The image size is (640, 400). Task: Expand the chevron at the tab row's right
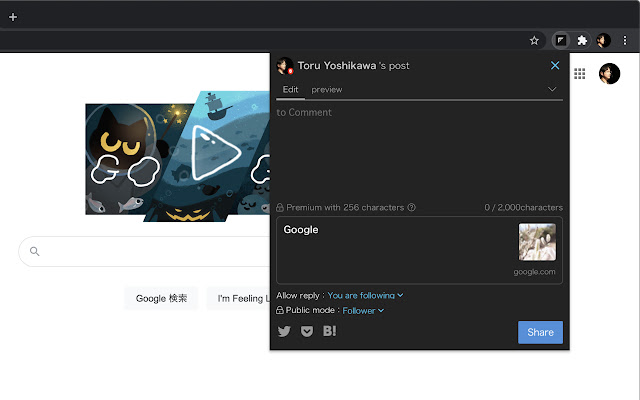552,89
